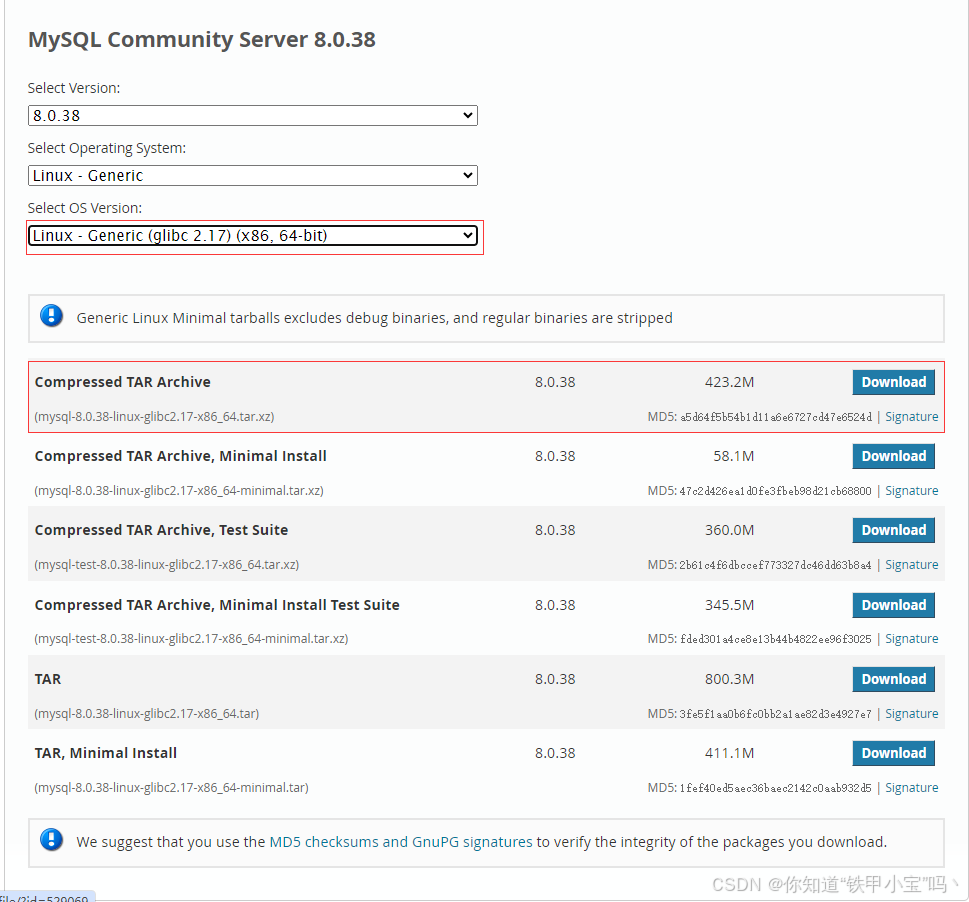This screenshot has width=969, height=902.
Task: Click the info icon beside the verification suggestion
Action: tap(51, 840)
